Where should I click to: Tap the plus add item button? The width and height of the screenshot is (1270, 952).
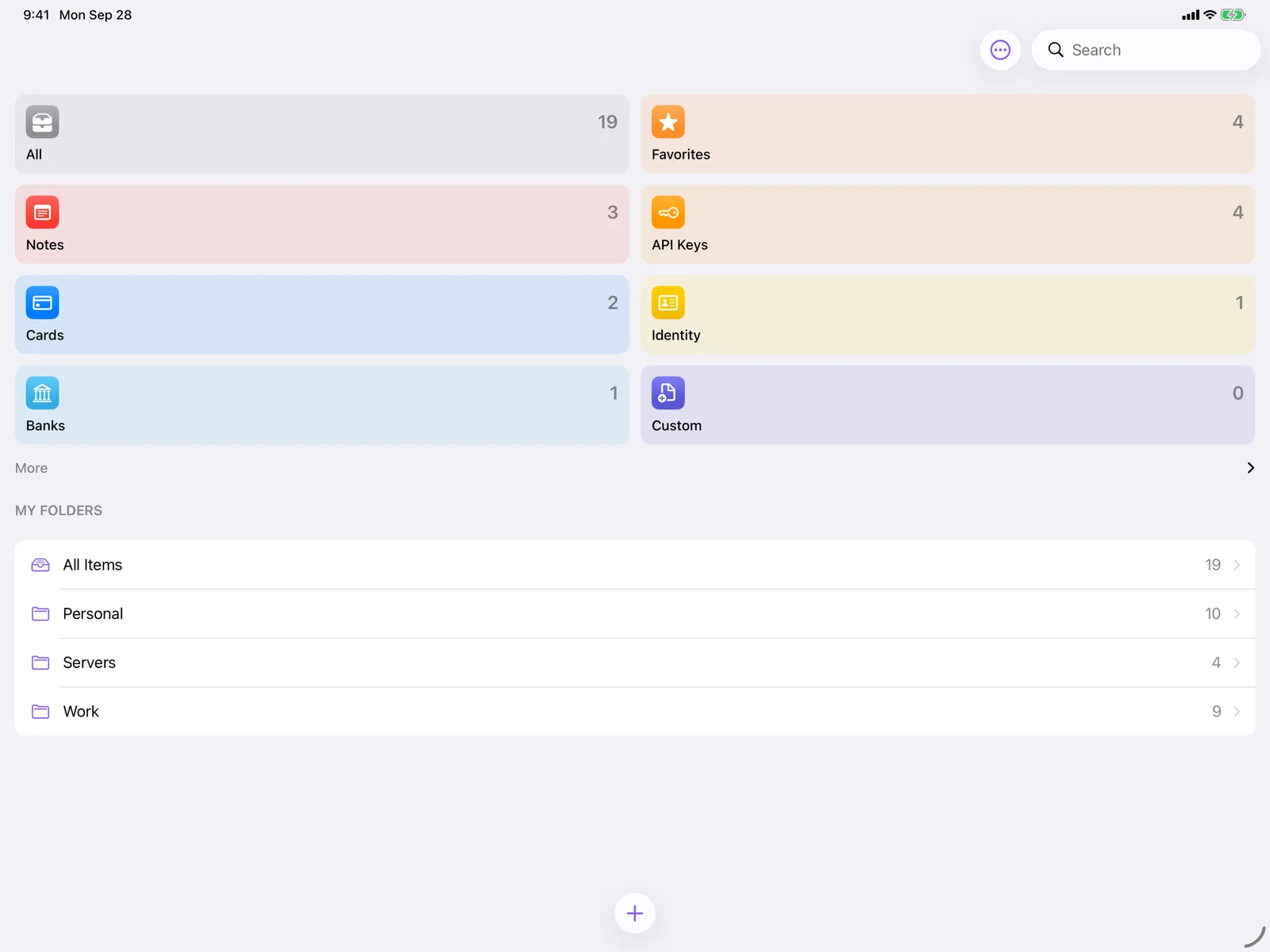(635, 913)
